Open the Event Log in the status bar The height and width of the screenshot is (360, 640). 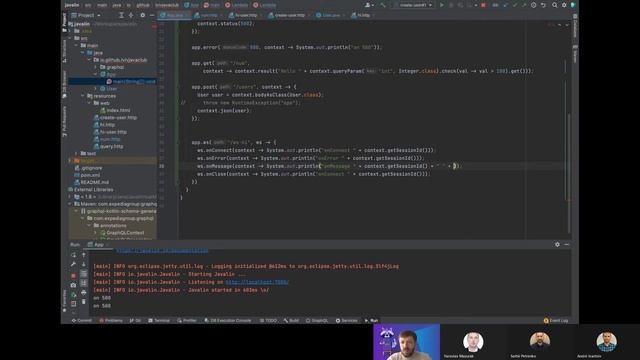[556, 320]
